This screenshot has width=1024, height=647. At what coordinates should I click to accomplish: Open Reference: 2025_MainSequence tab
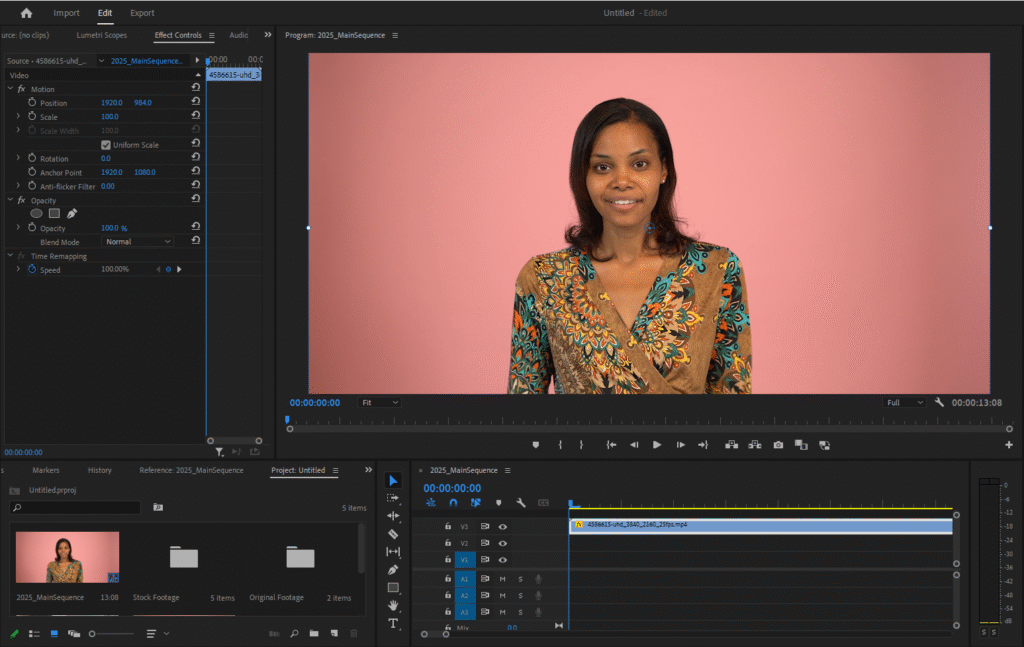tap(191, 470)
